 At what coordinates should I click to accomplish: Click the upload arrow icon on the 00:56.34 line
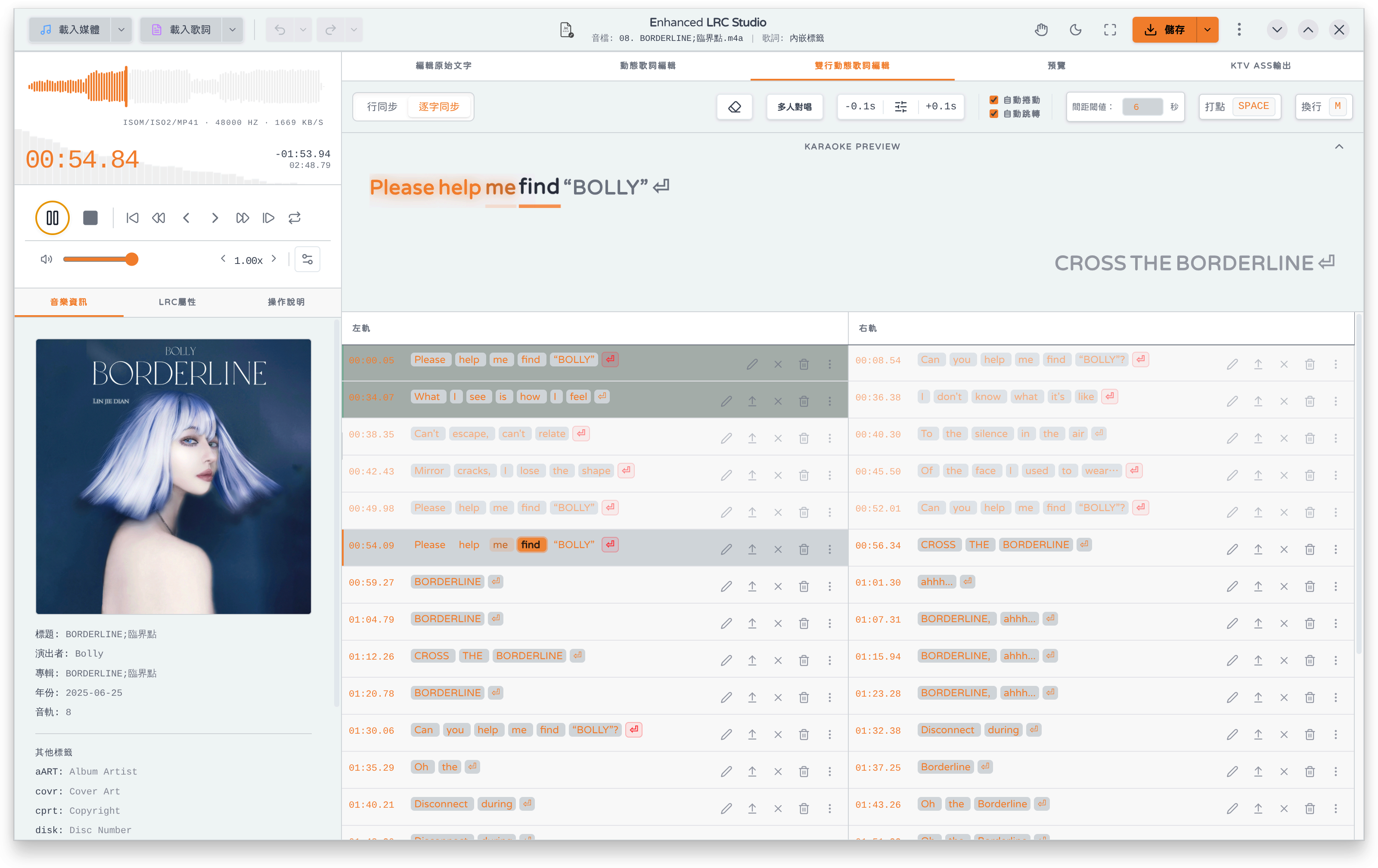coord(1258,549)
